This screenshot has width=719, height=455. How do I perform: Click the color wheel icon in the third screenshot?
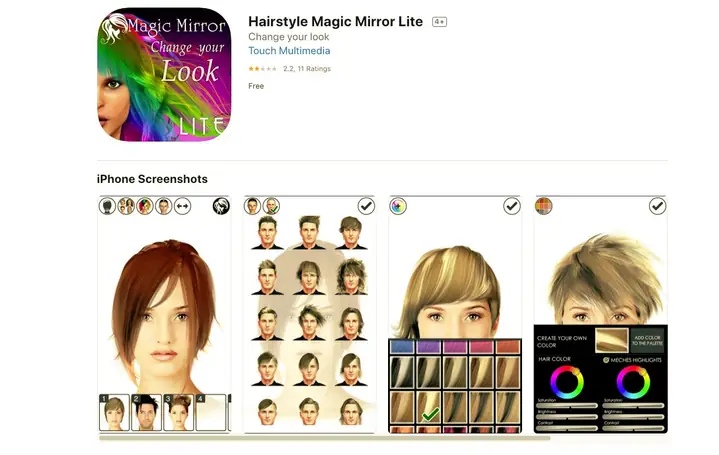[398, 206]
